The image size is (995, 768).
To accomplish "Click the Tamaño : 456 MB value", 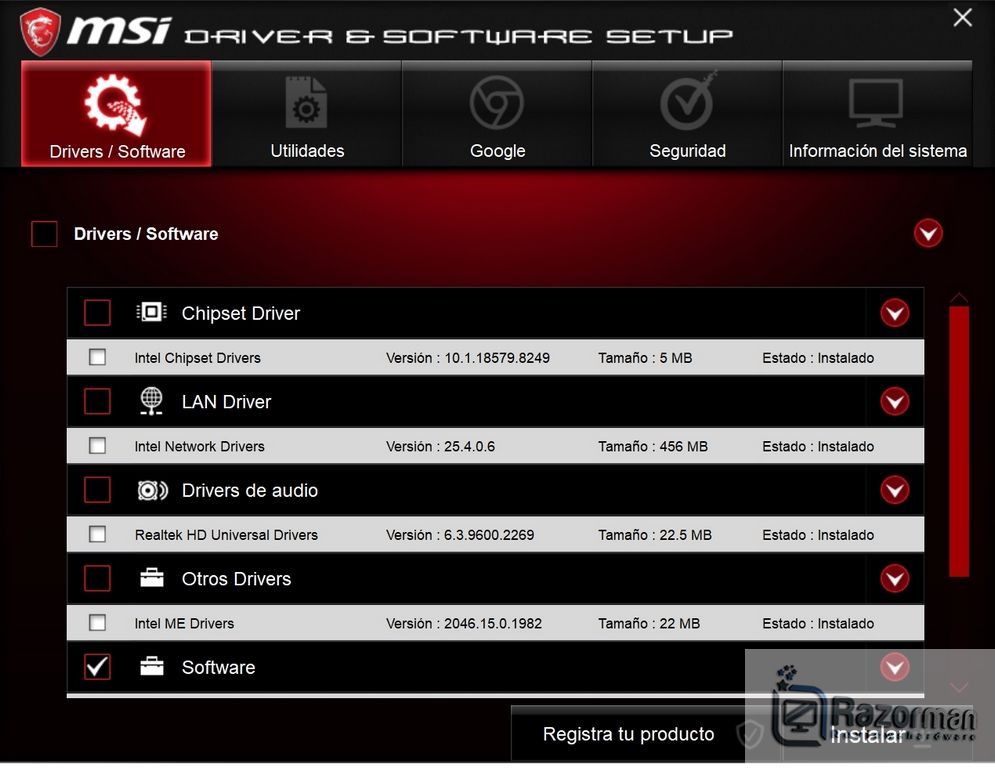I will pos(652,446).
